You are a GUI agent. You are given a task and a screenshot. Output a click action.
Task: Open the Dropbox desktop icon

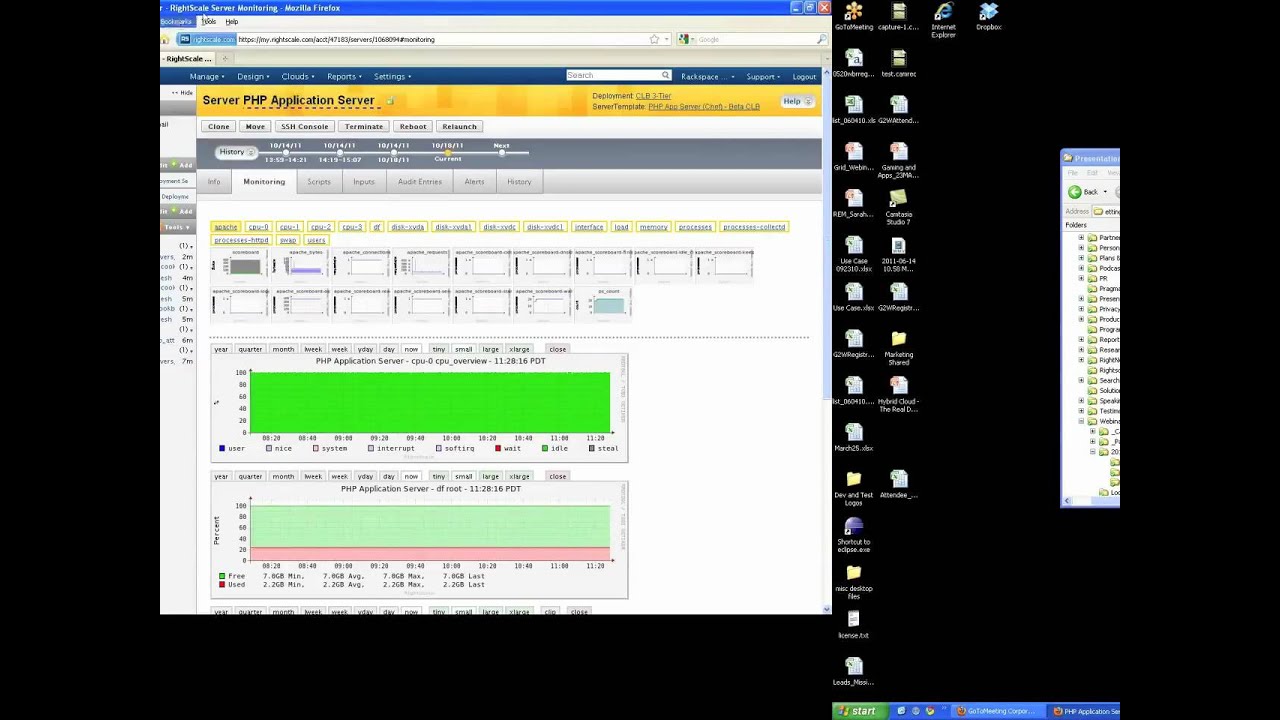pos(988,16)
